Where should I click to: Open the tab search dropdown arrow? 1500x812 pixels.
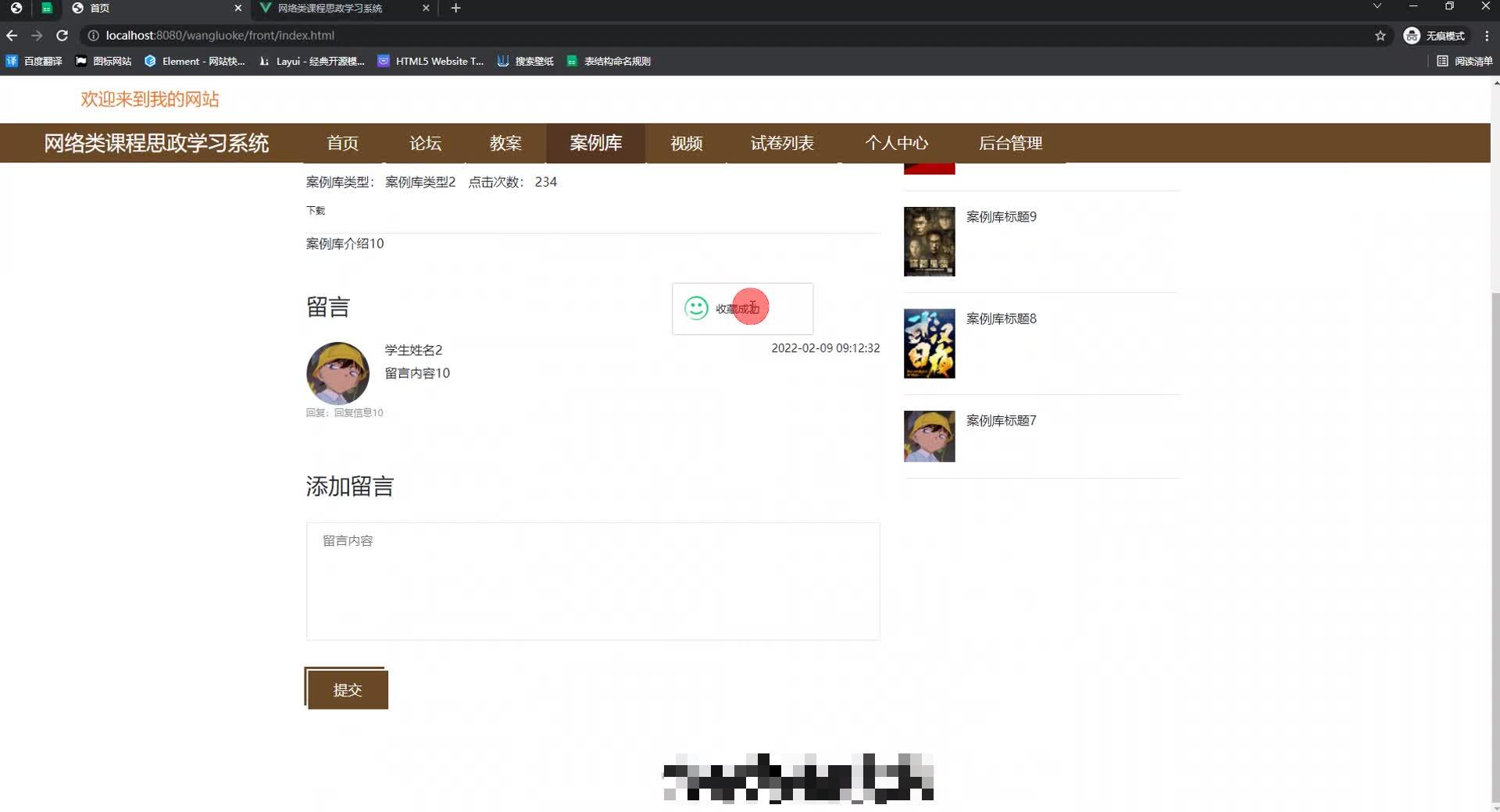click(x=1377, y=8)
